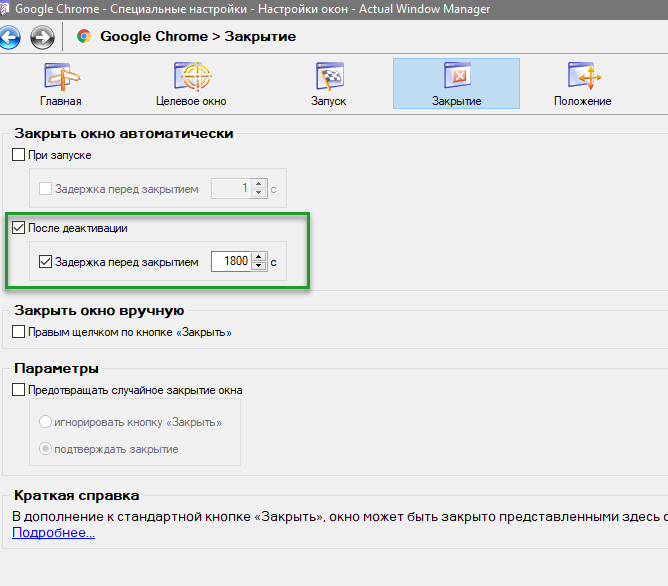668x586 pixels.
Task: Switch to the Целевое окно tab label
Action: [x=191, y=101]
